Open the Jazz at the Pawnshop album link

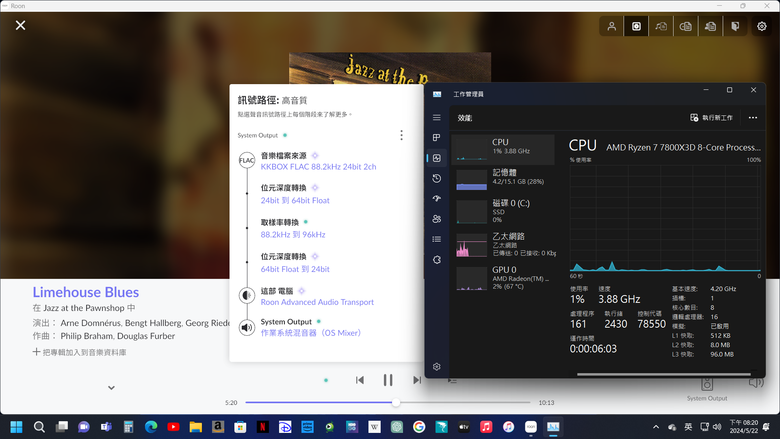click(84, 308)
